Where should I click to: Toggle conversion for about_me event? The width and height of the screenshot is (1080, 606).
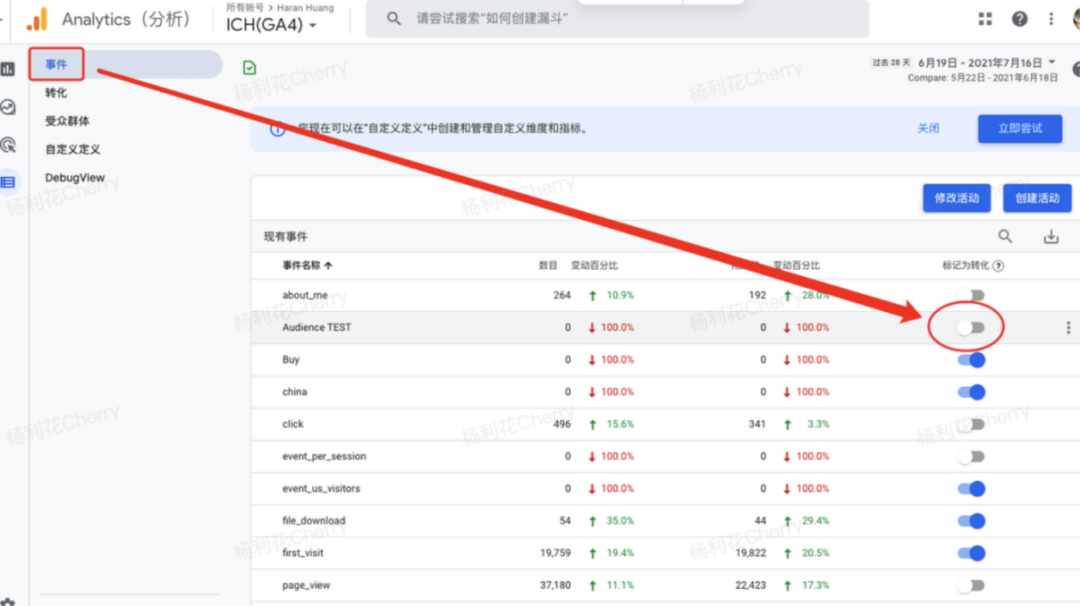click(x=971, y=295)
